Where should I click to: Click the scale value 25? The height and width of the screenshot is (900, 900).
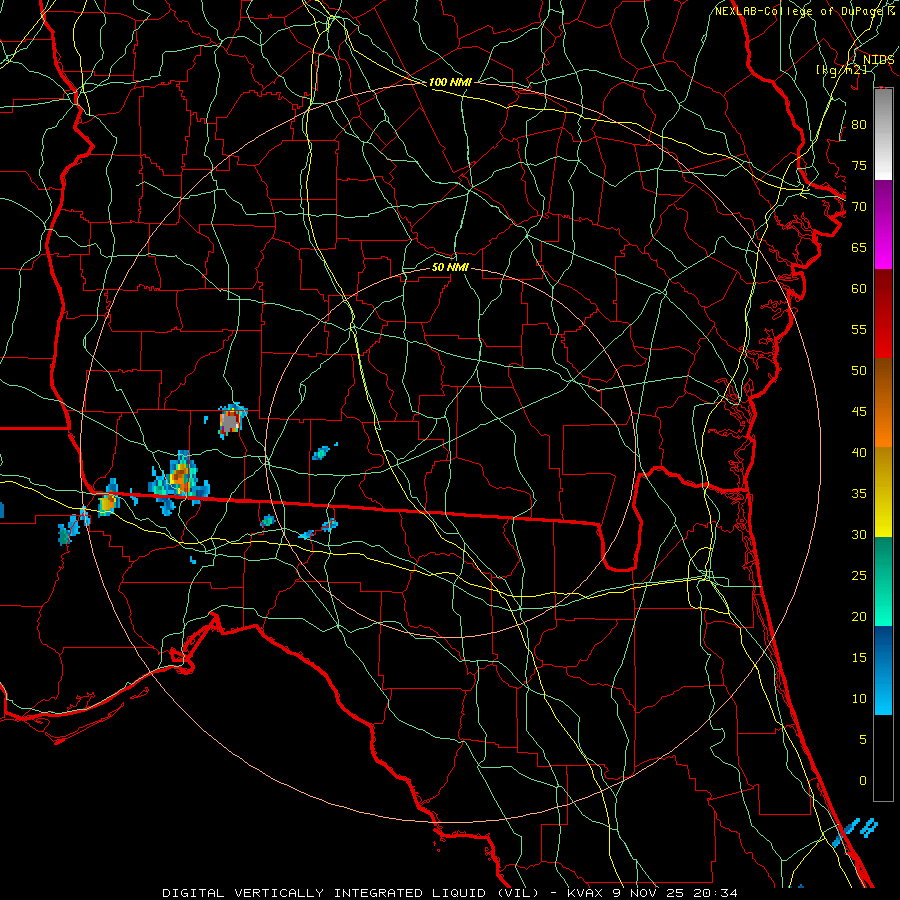pyautogui.click(x=859, y=576)
